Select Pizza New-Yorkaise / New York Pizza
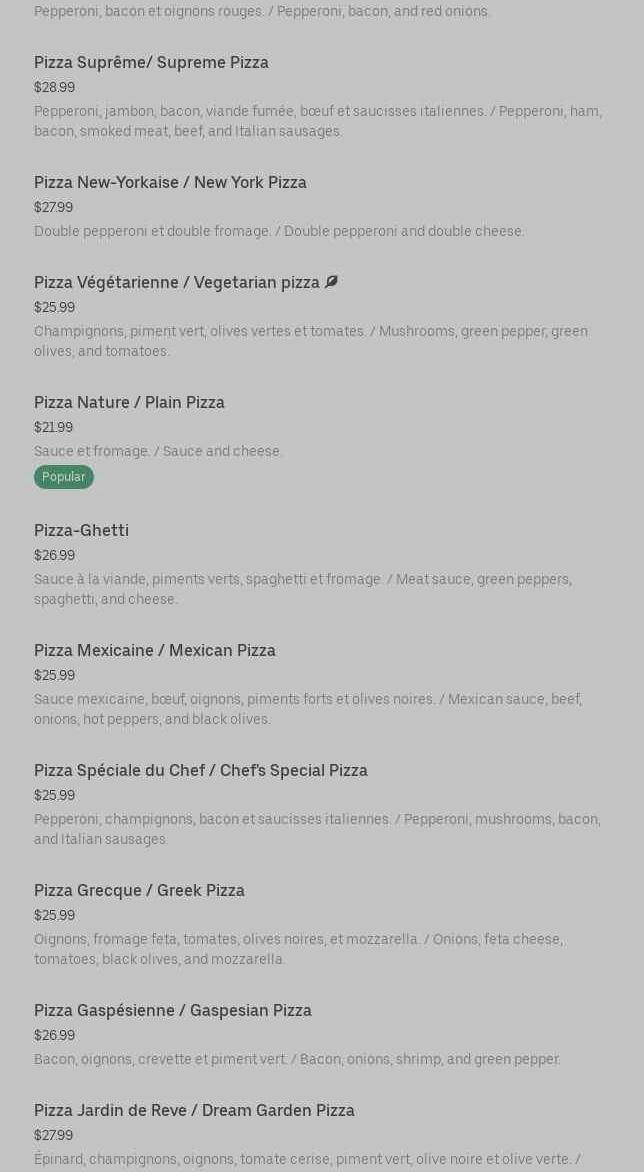The height and width of the screenshot is (1172, 644). [x=170, y=182]
